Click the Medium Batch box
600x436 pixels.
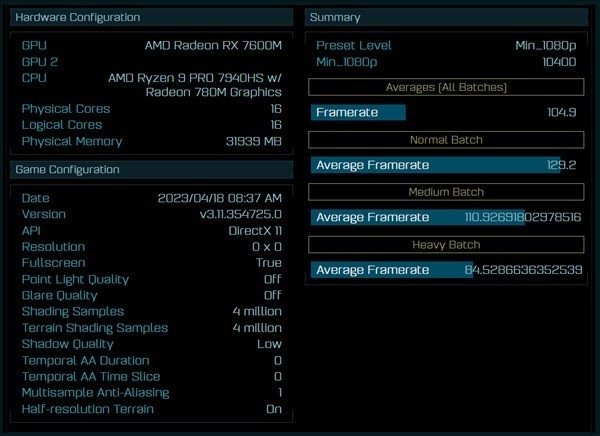pyautogui.click(x=446, y=192)
